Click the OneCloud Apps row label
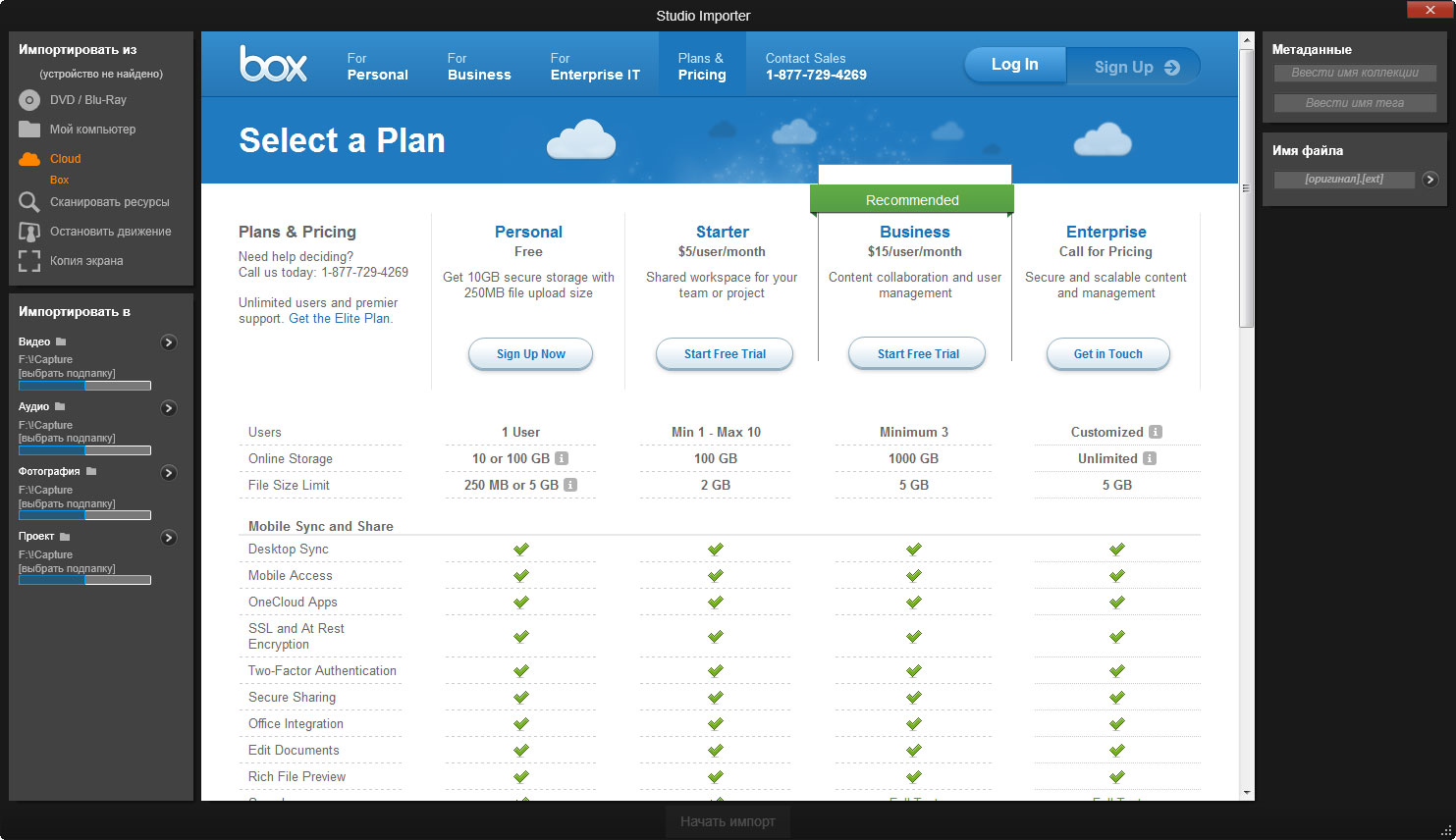 (x=293, y=603)
